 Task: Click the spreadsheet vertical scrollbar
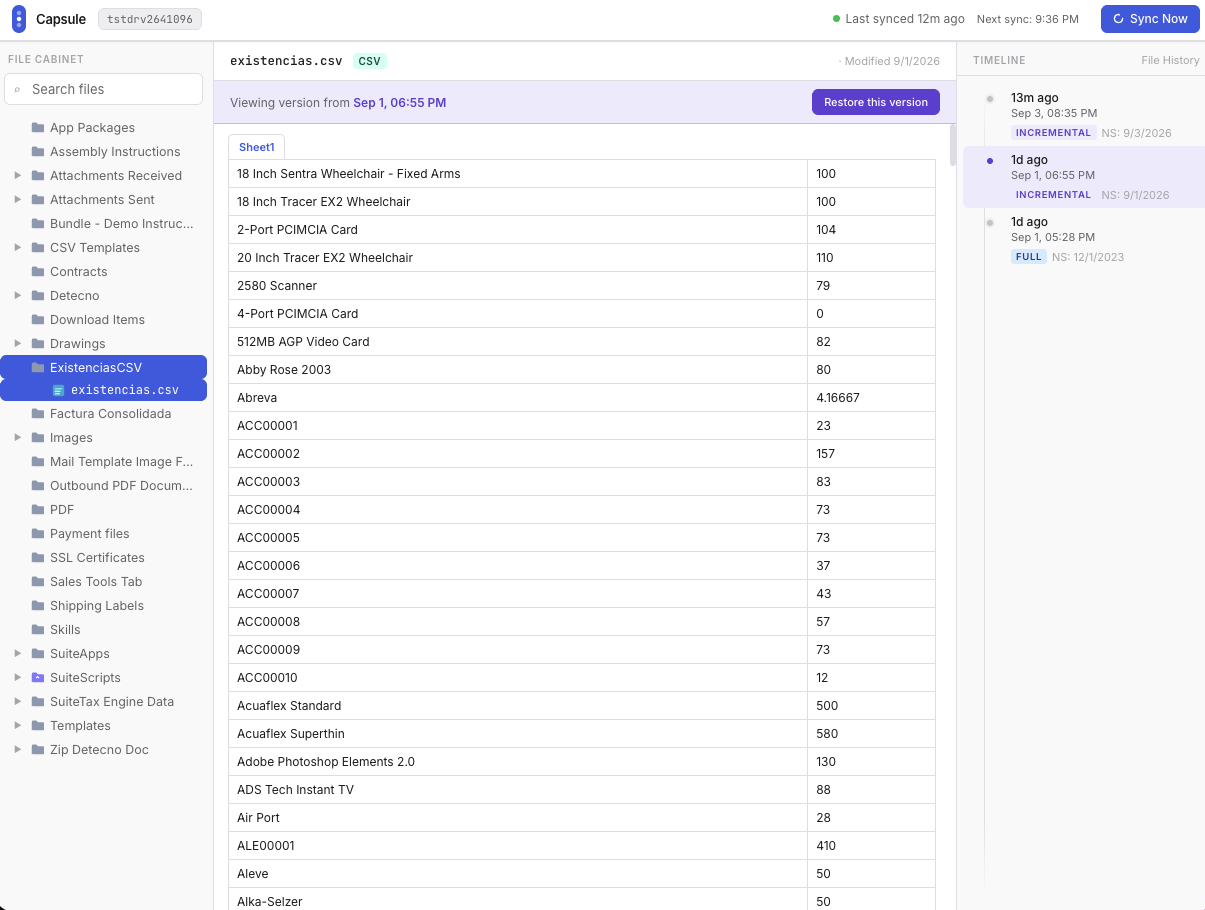(952, 145)
